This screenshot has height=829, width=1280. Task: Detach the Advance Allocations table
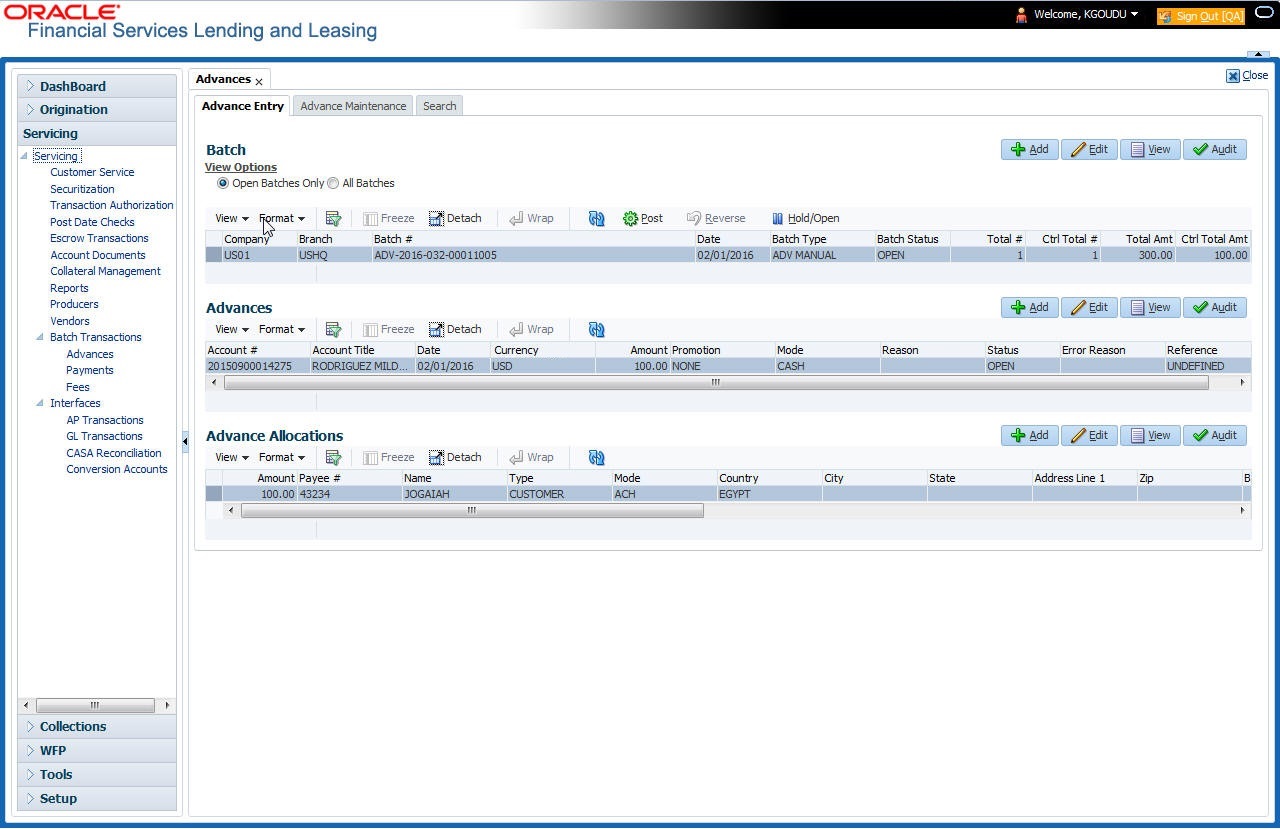pyautogui.click(x=455, y=457)
